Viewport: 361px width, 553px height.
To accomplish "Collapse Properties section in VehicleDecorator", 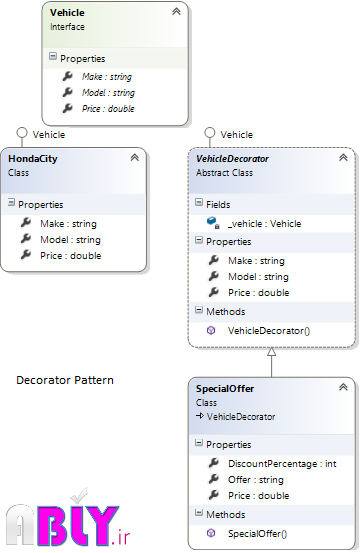I will coord(199,240).
